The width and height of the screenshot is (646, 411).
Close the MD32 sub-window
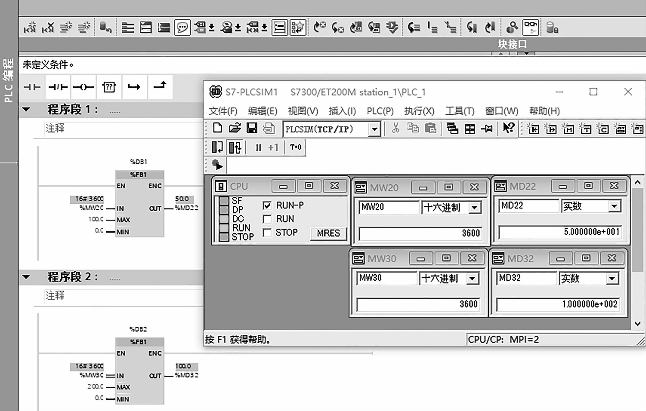point(611,258)
